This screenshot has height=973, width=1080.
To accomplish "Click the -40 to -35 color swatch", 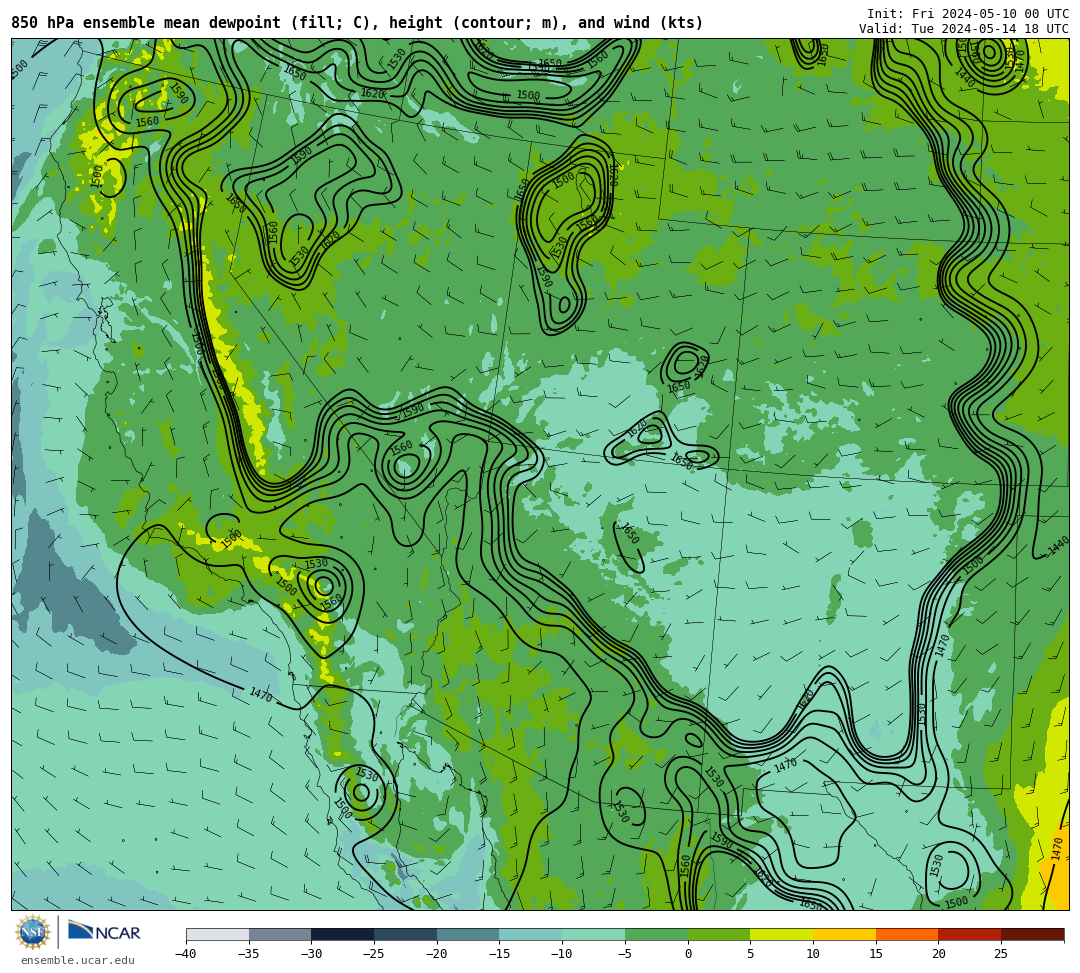I will (x=218, y=934).
